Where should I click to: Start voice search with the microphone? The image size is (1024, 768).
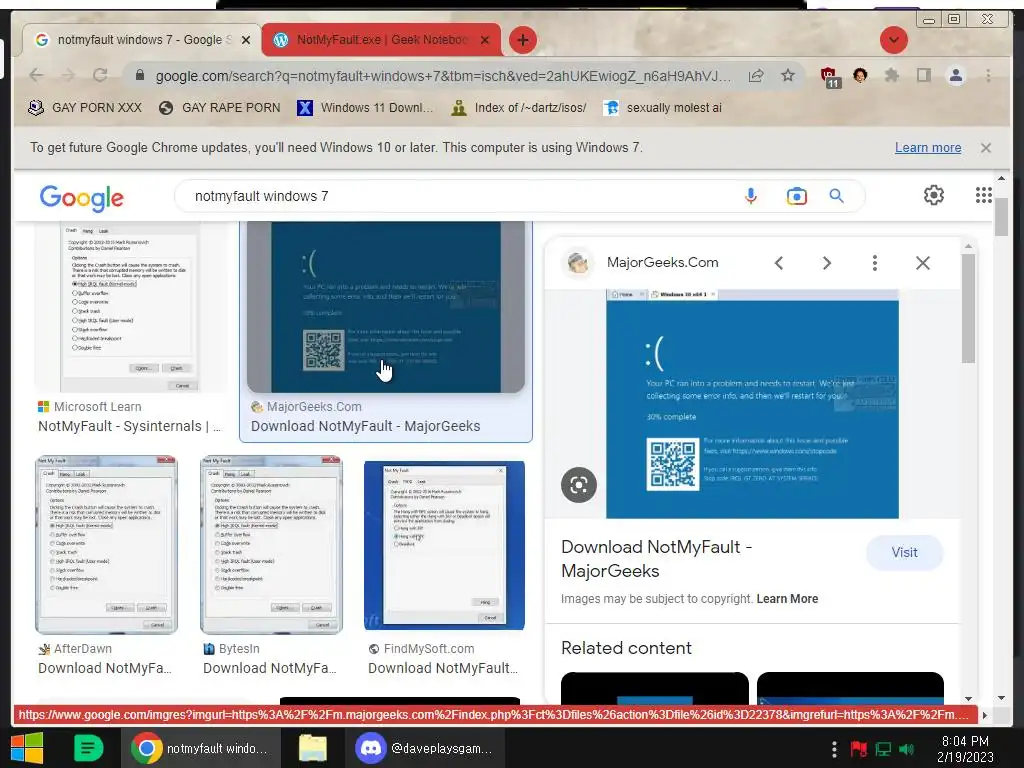click(751, 196)
